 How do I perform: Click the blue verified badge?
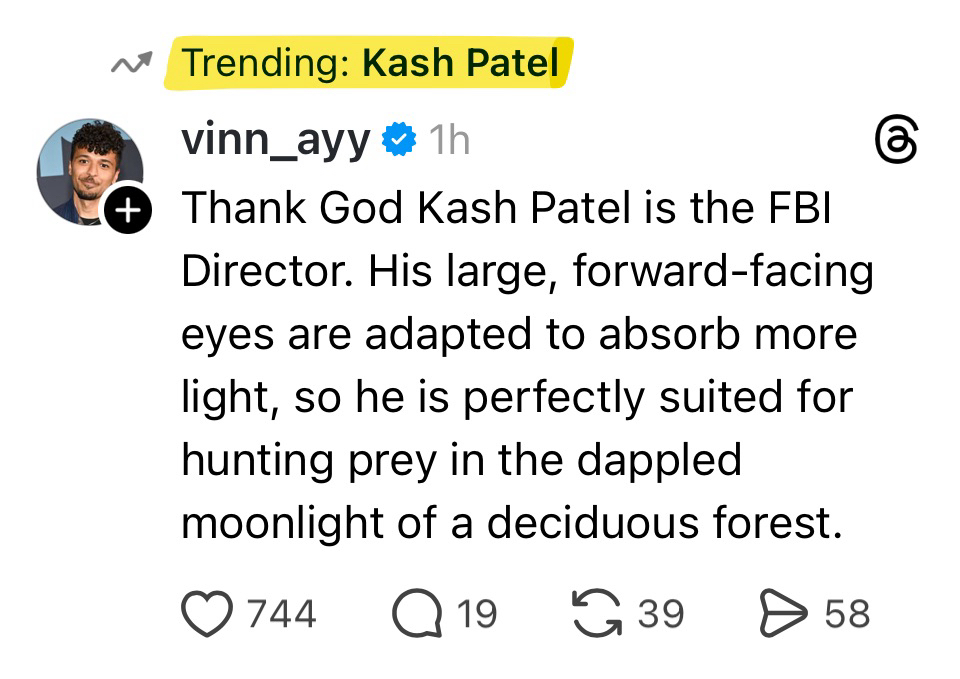tap(400, 141)
